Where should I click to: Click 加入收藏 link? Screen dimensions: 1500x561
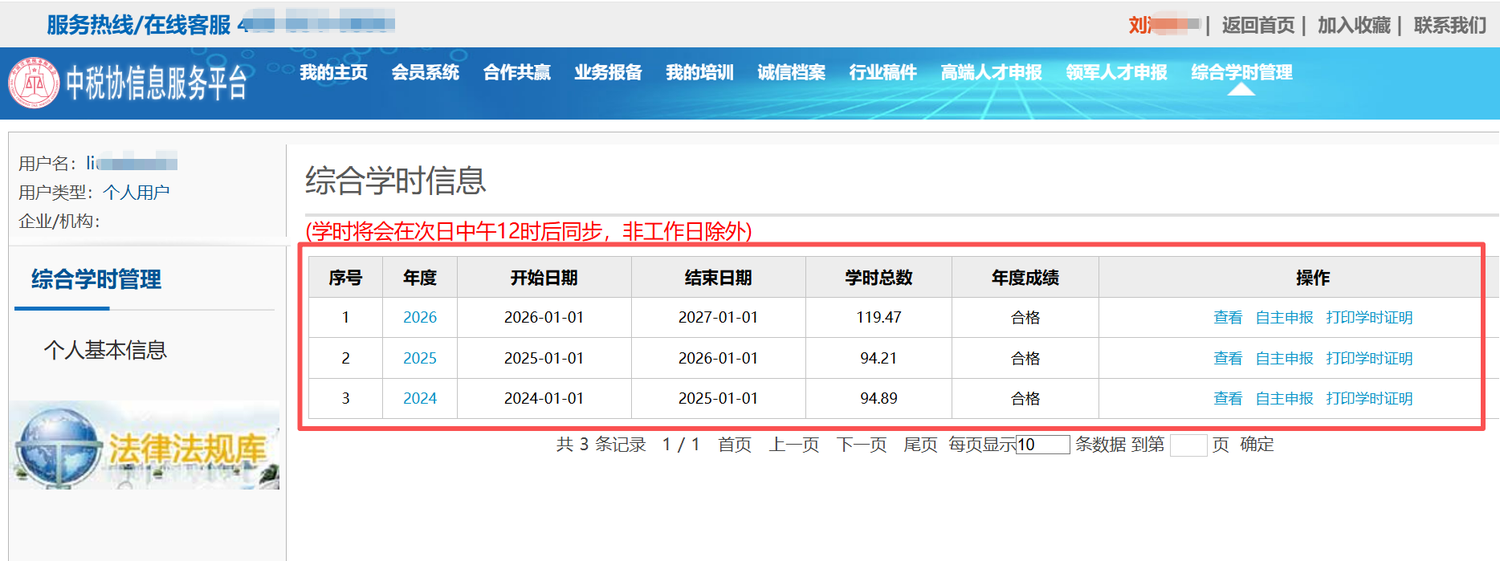1354,25
